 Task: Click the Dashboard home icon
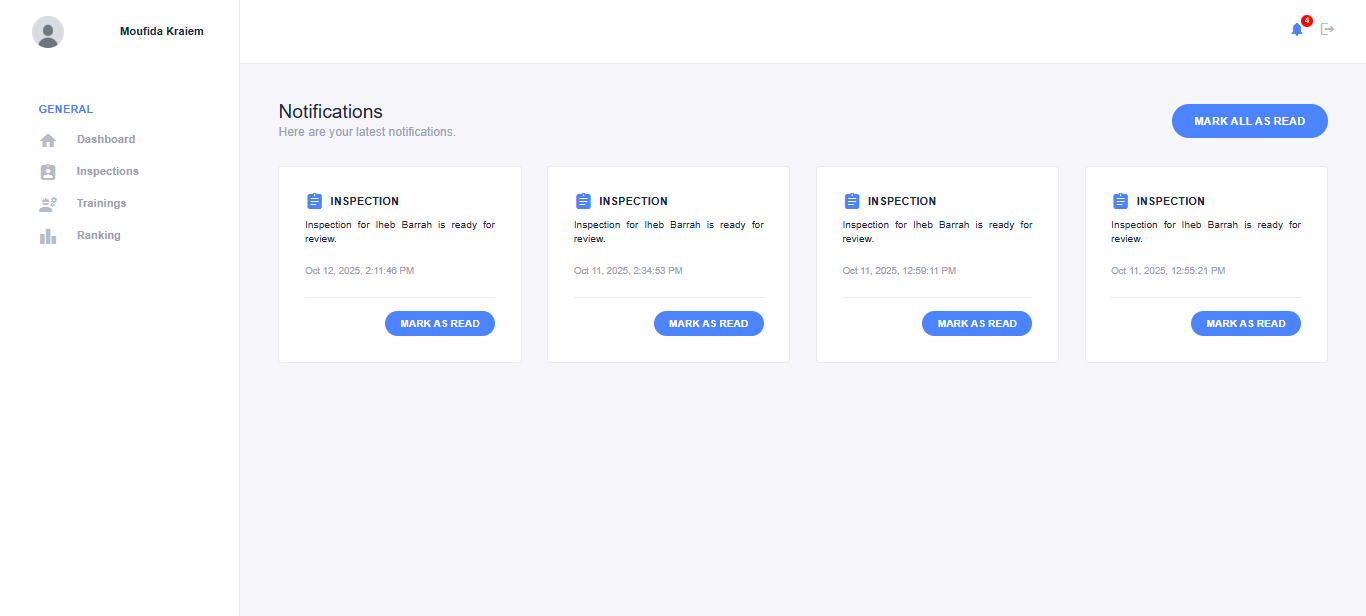(48, 140)
